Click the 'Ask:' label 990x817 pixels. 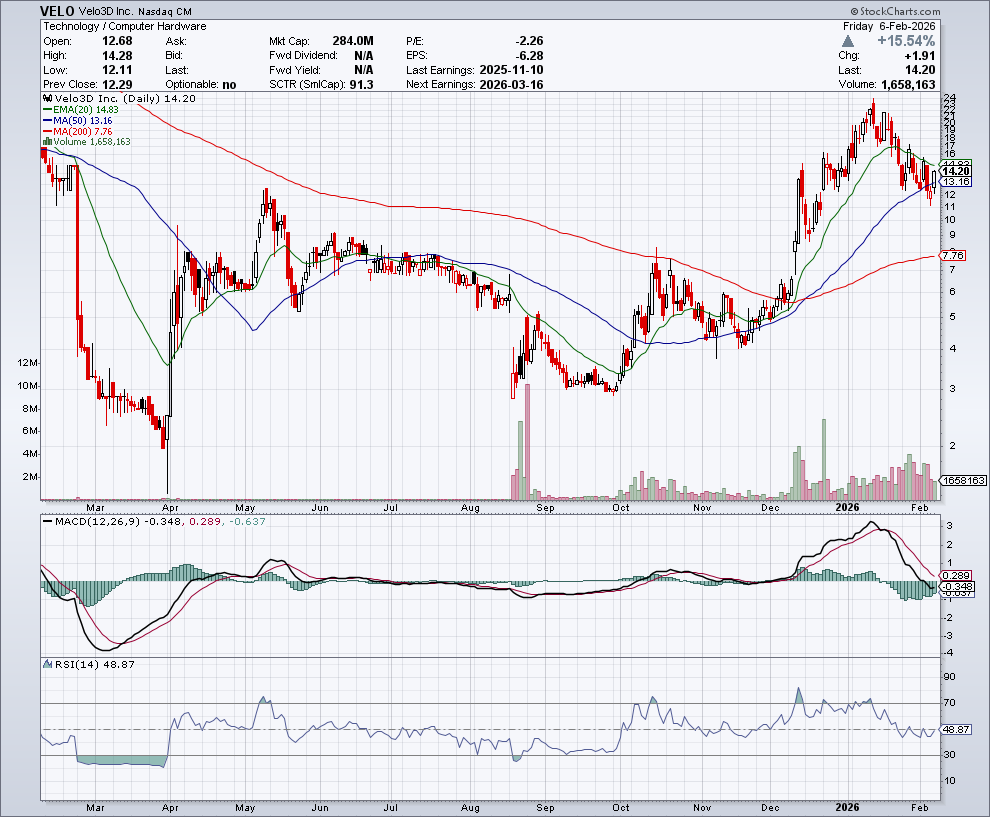tap(176, 41)
